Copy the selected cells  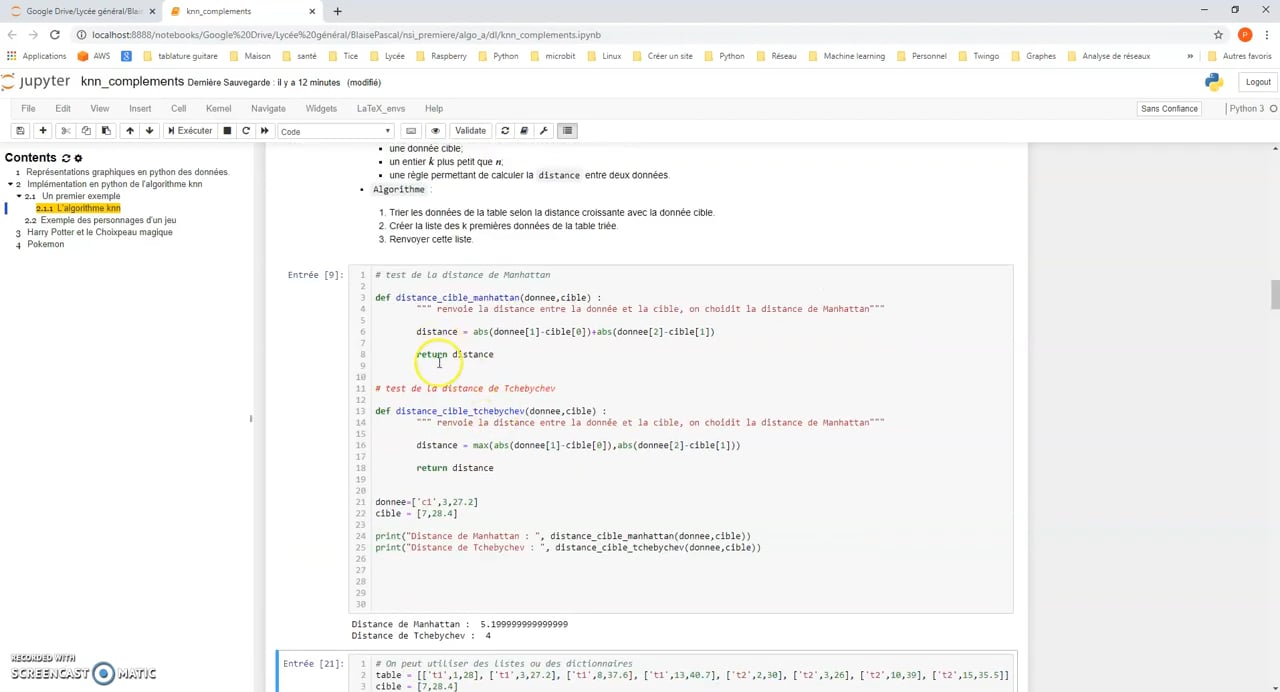(86, 131)
